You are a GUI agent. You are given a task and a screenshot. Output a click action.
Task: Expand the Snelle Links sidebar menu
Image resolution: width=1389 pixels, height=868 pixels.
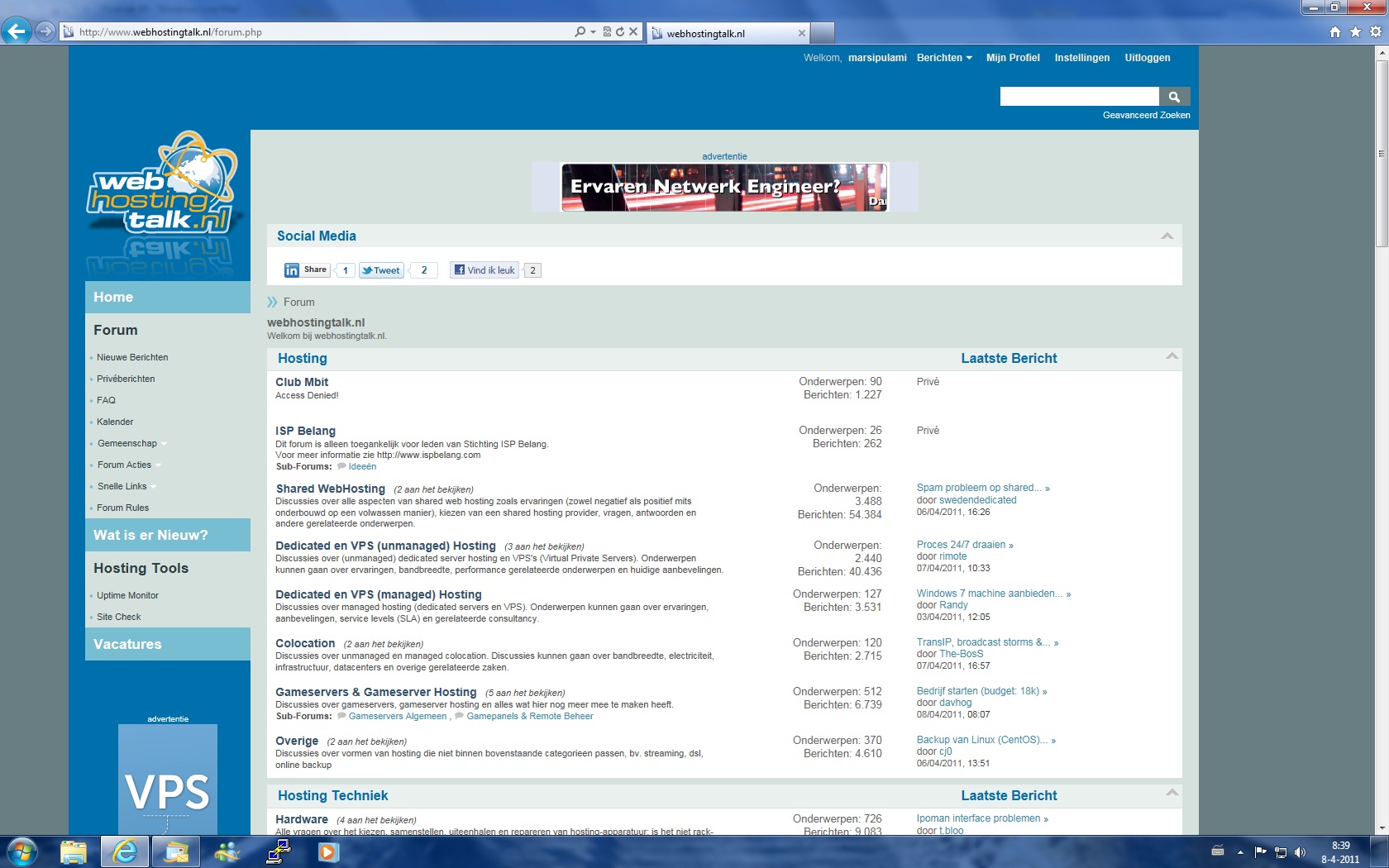pyautogui.click(x=126, y=486)
